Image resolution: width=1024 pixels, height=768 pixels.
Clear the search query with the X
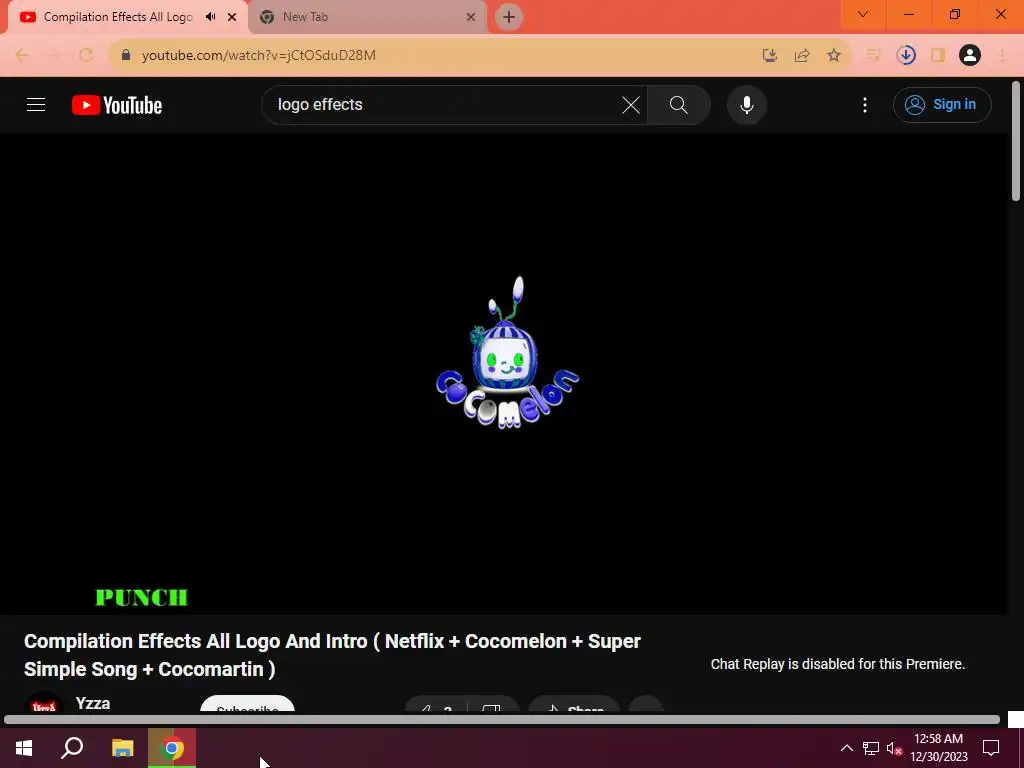pyautogui.click(x=631, y=104)
